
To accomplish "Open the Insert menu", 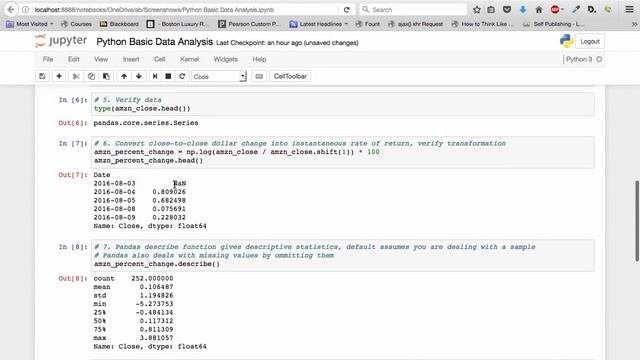I will [131, 59].
